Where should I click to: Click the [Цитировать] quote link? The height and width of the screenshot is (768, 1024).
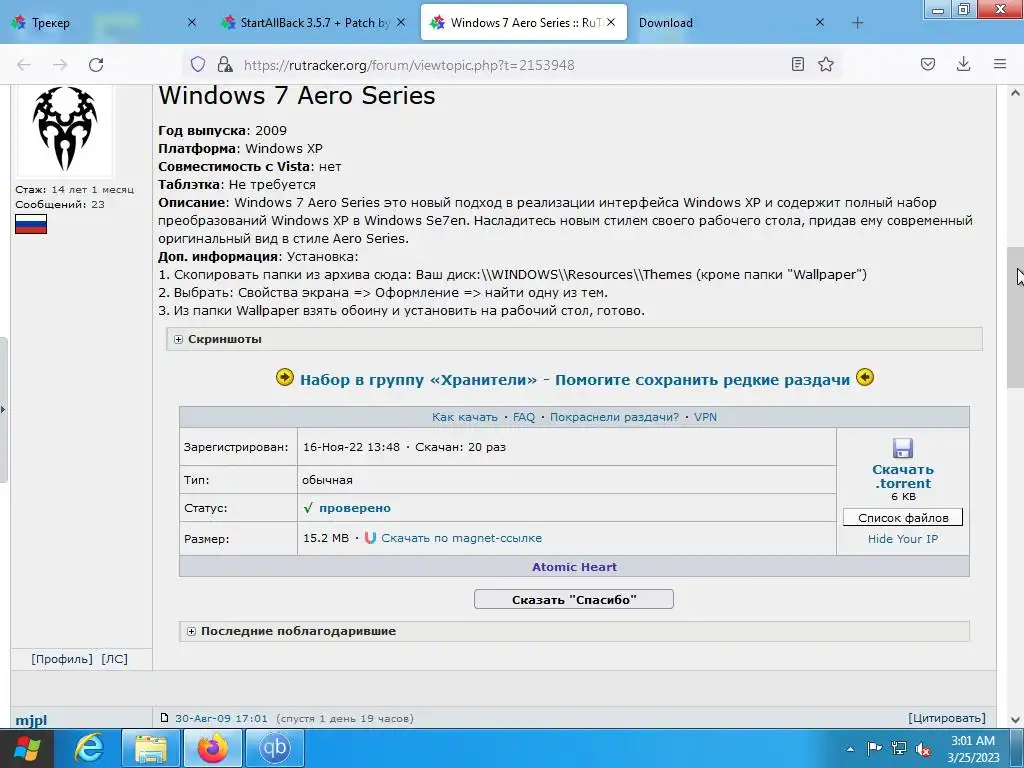click(946, 718)
